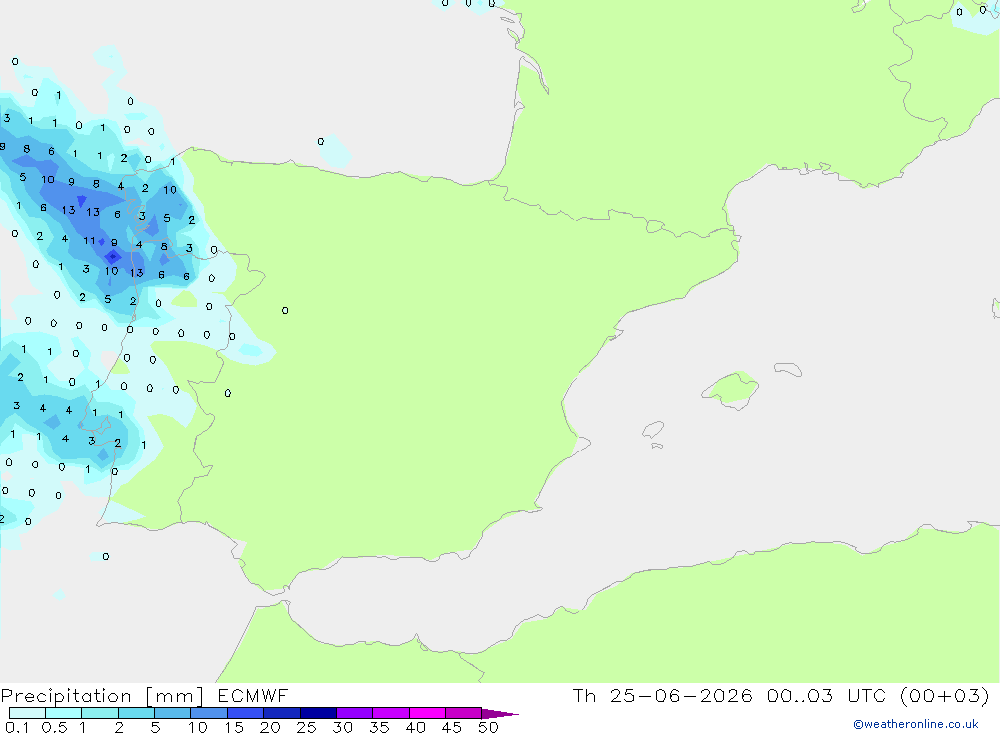
Task: Click the 30–35 mm purple legend swatch
Action: point(355,713)
